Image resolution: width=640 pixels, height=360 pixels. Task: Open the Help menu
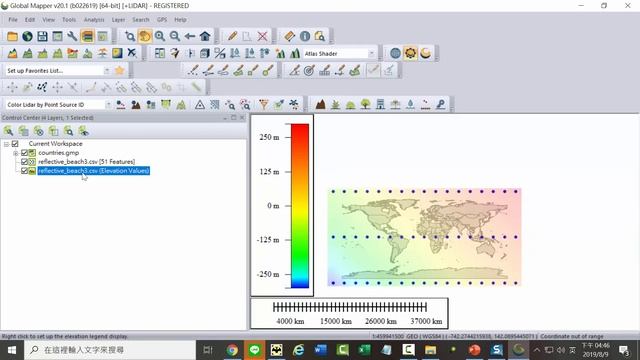[180, 20]
